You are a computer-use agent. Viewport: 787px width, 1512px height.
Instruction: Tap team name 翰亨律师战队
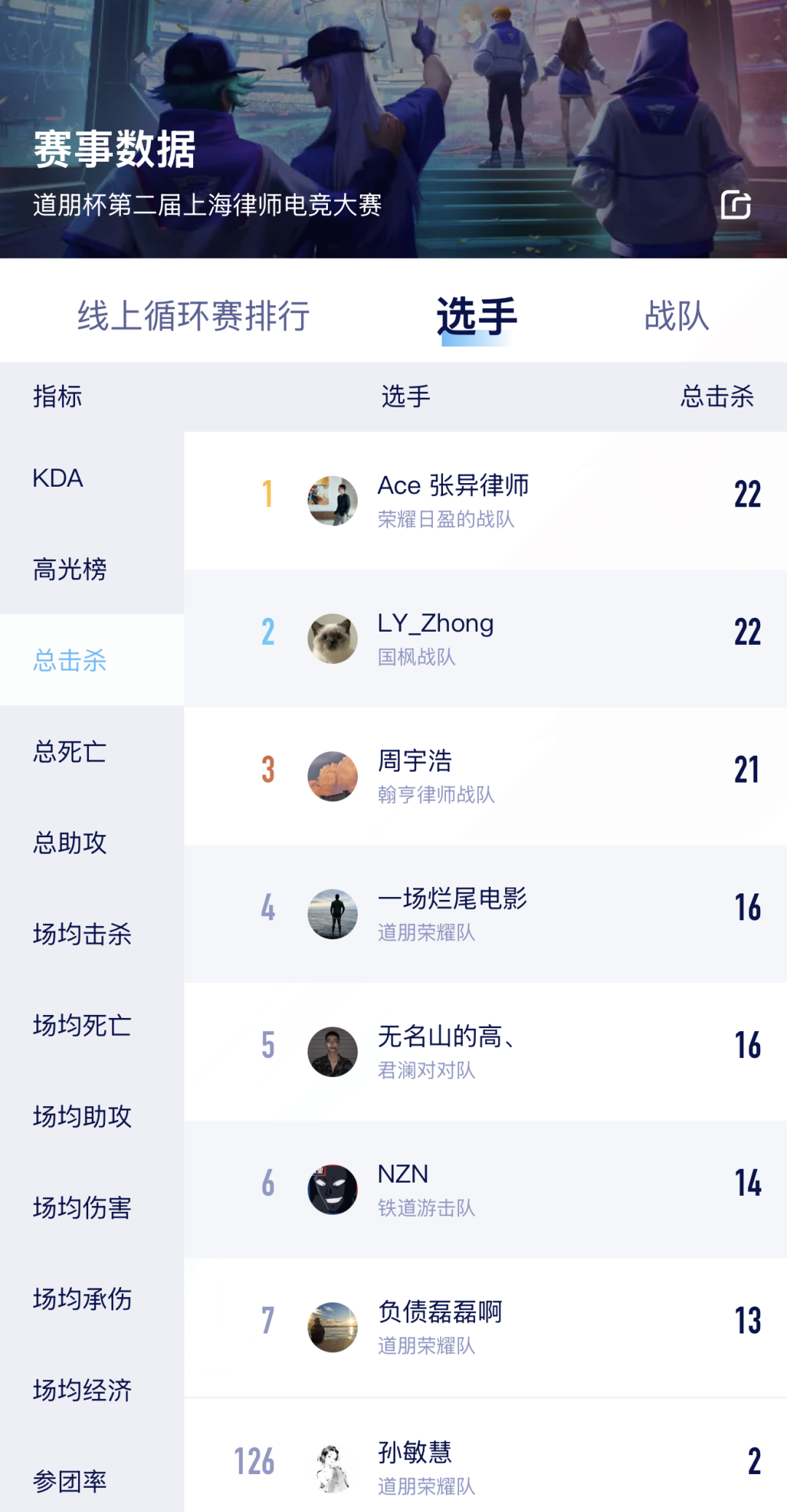pyautogui.click(x=436, y=794)
